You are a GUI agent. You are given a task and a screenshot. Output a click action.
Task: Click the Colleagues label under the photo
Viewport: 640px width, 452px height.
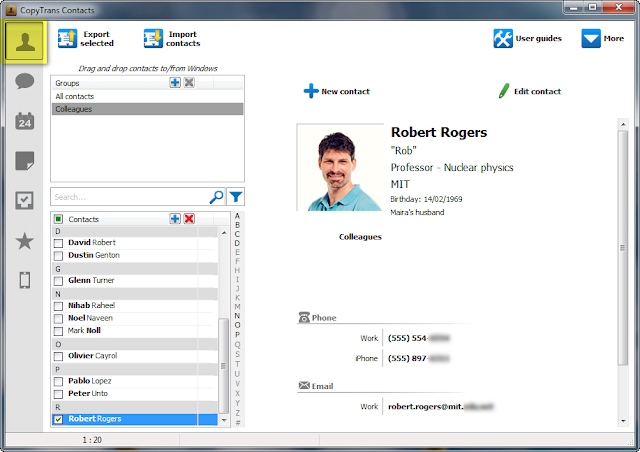(360, 237)
